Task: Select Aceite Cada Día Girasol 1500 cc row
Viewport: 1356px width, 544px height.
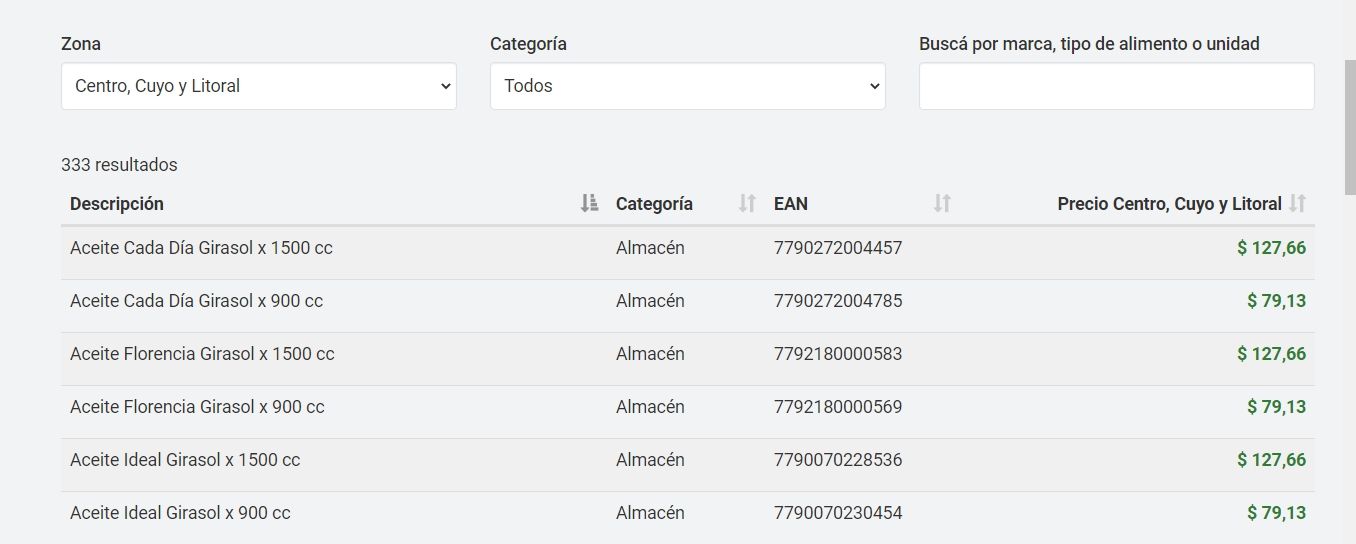Action: (x=201, y=248)
